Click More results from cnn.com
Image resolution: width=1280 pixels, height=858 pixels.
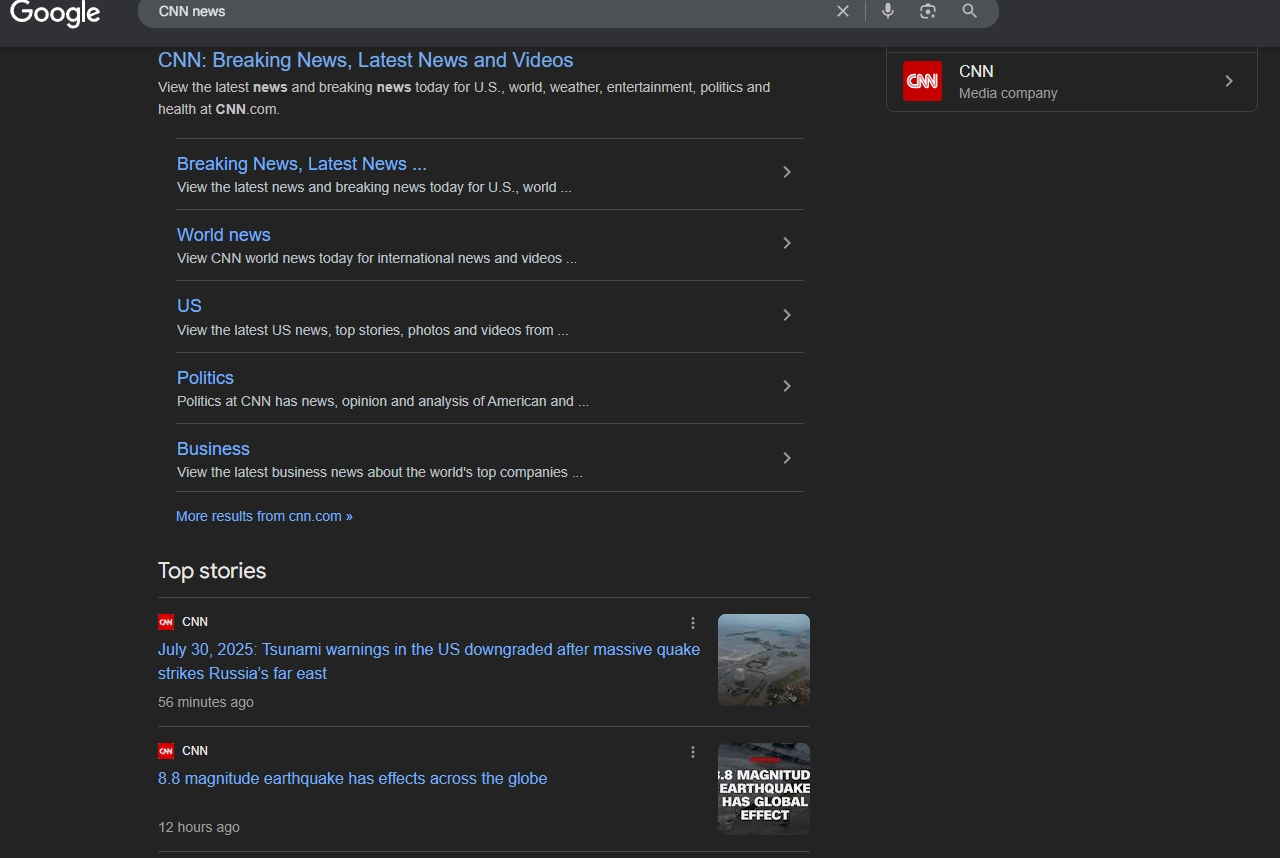tap(264, 516)
